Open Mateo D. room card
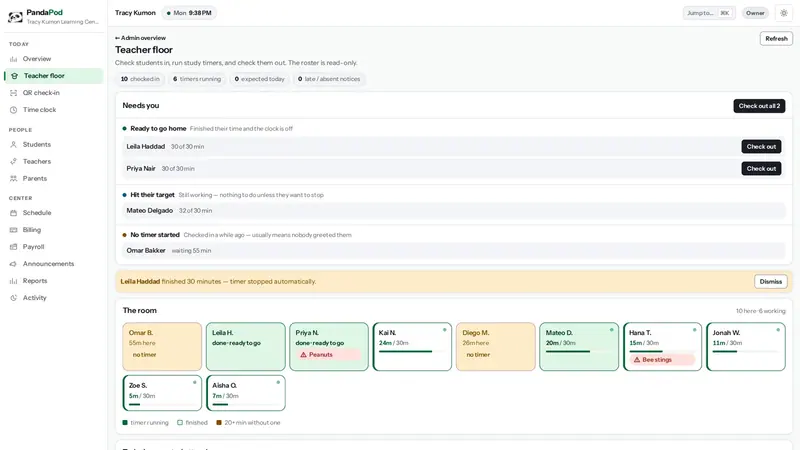Viewport: 800px width, 450px height. click(579, 346)
